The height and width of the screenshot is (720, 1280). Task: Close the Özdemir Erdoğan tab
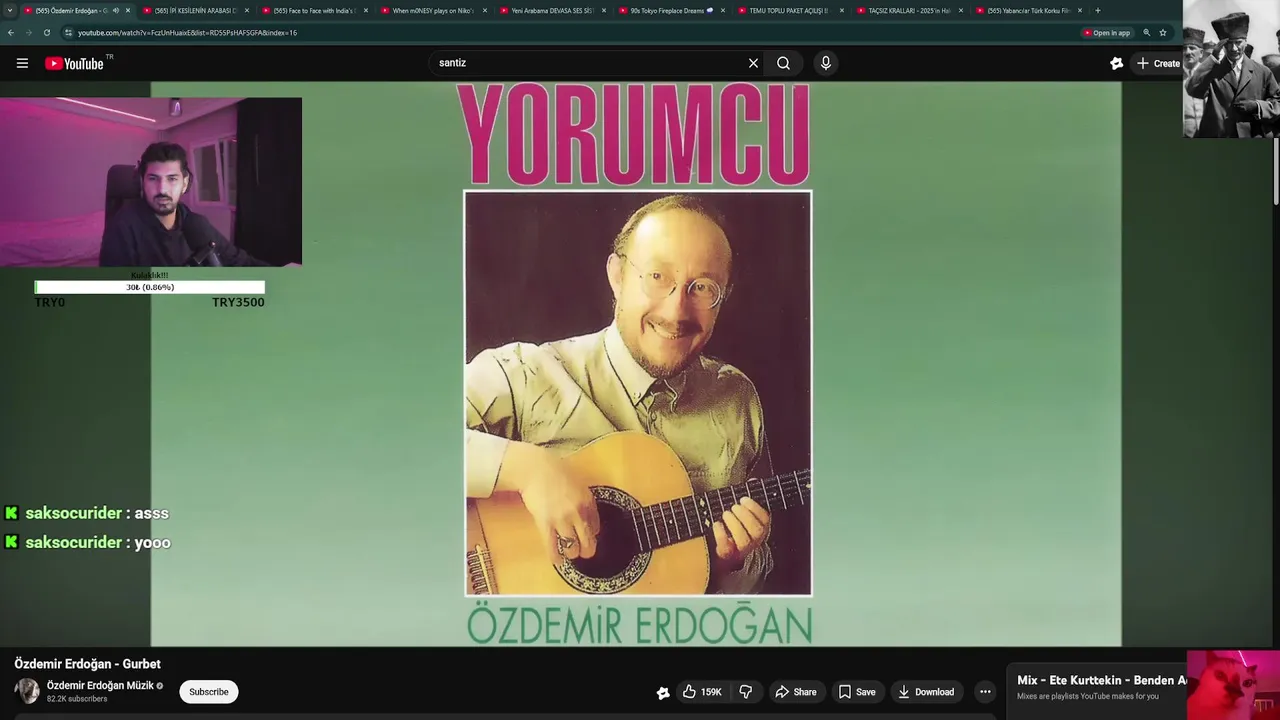[128, 10]
